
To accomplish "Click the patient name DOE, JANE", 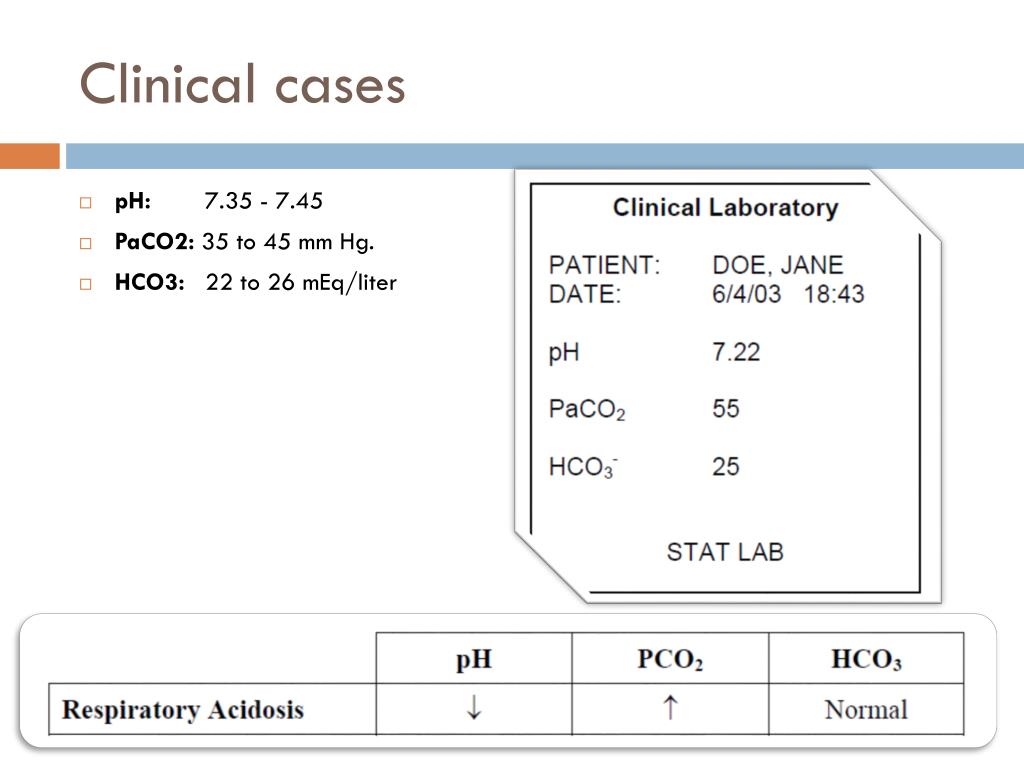I will point(778,265).
